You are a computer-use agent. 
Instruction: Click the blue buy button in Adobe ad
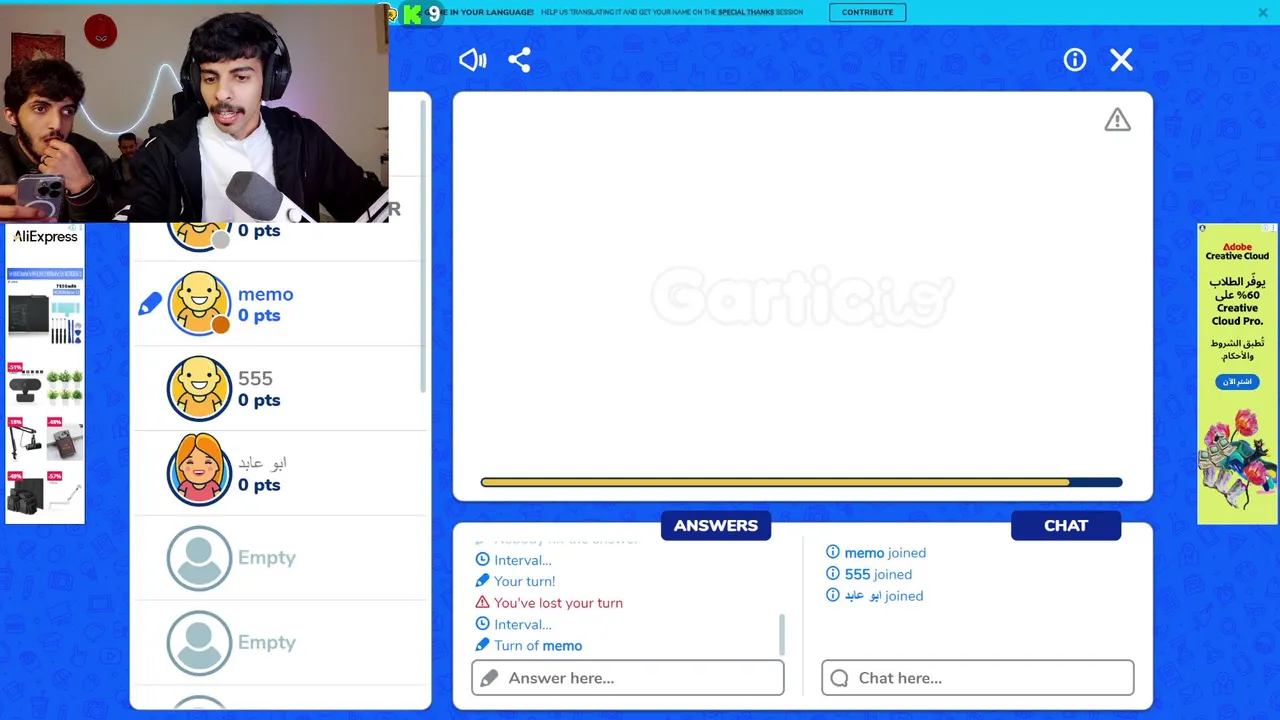[x=1238, y=382]
